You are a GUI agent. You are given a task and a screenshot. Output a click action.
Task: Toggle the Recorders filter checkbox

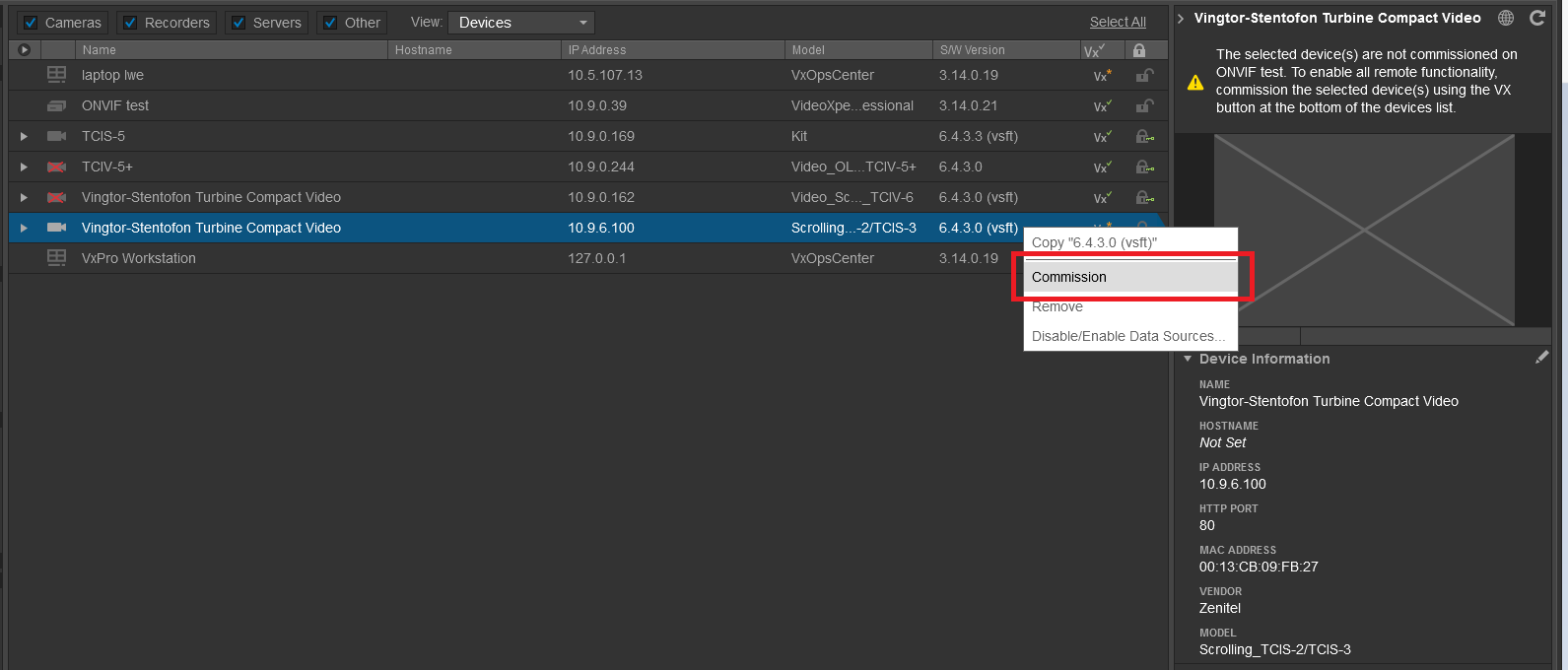(x=130, y=23)
